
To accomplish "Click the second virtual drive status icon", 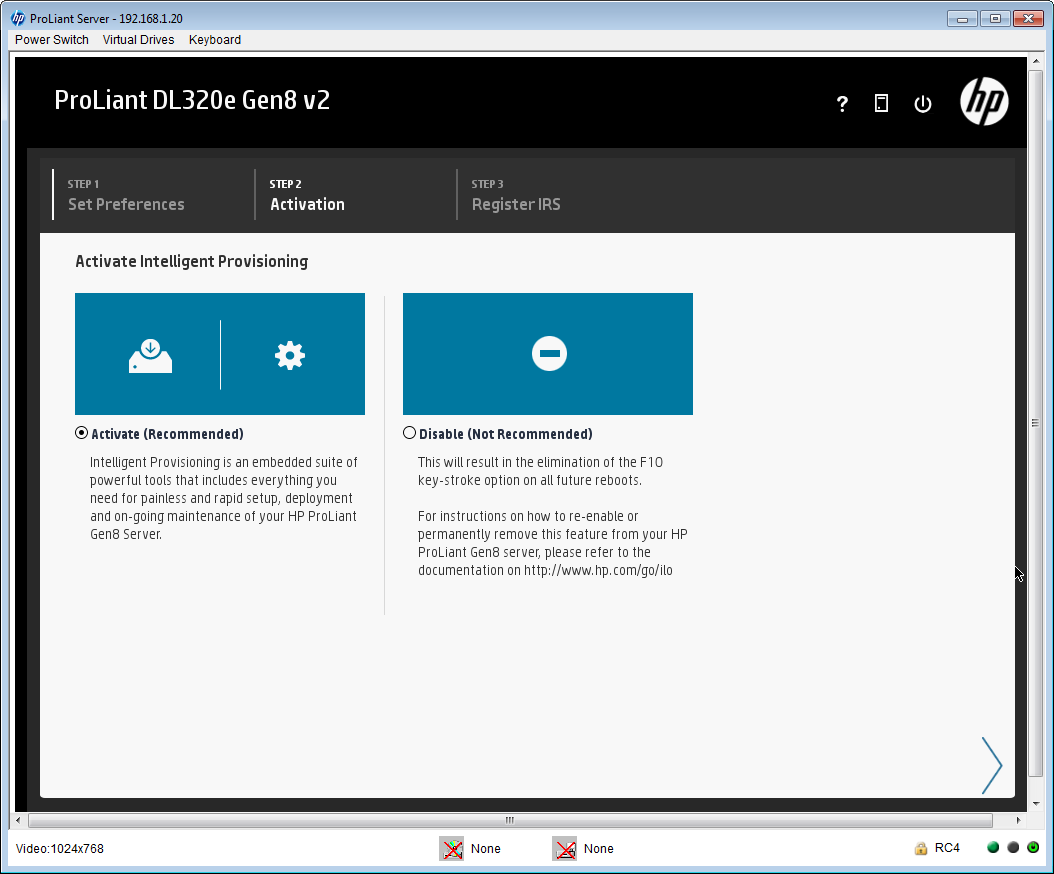I will (565, 848).
